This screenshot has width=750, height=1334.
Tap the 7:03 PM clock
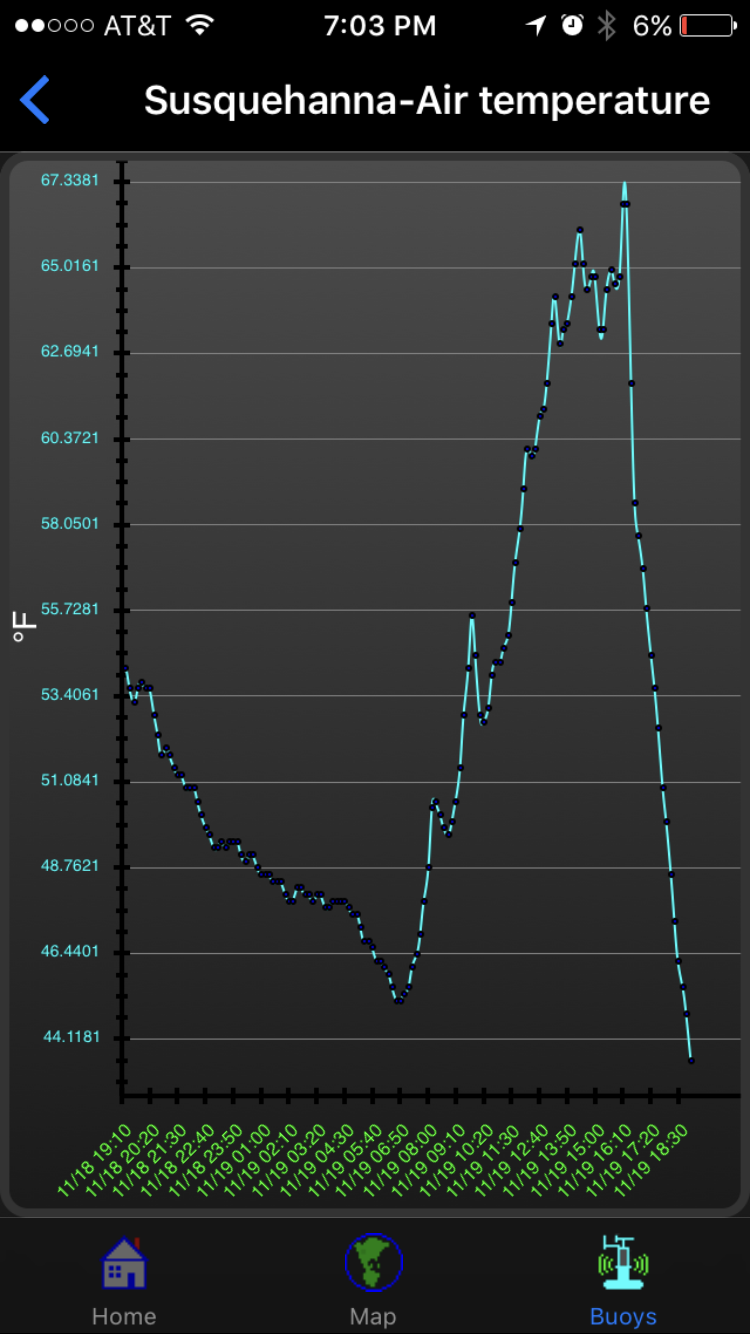click(380, 26)
